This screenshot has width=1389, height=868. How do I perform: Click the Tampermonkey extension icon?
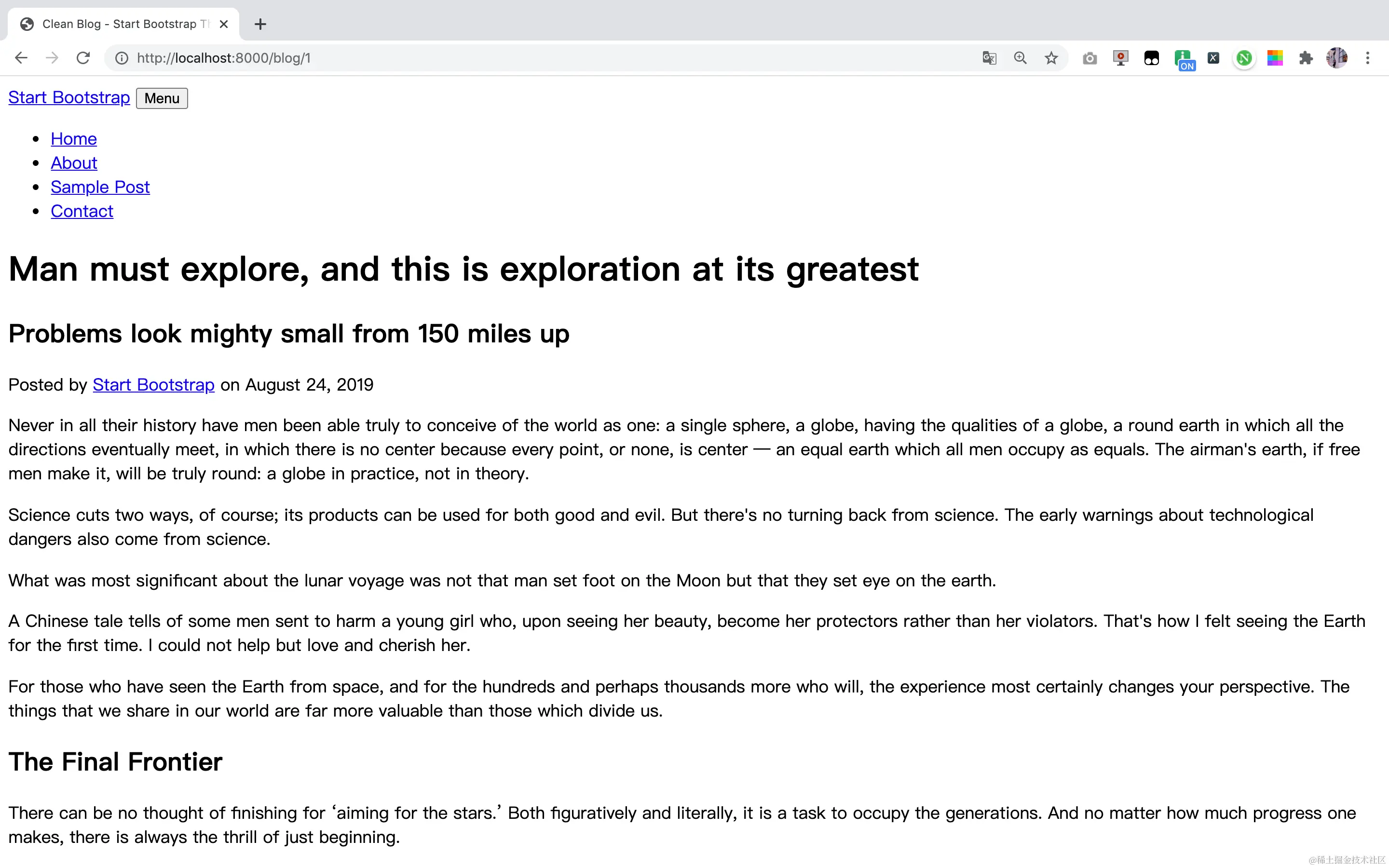pos(1151,58)
